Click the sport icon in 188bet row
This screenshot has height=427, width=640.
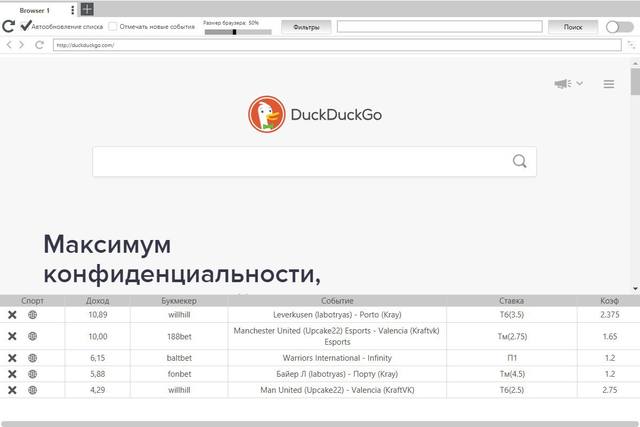[x=32, y=336]
